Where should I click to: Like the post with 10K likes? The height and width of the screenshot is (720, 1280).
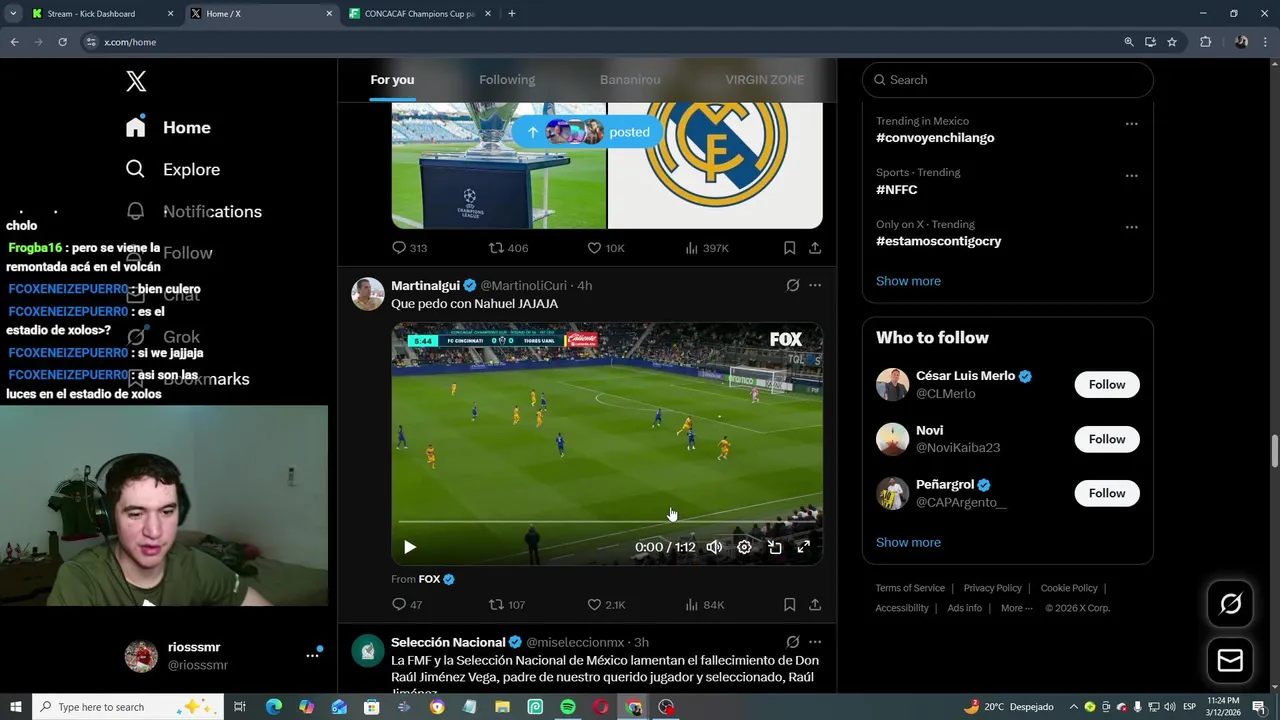click(x=606, y=248)
